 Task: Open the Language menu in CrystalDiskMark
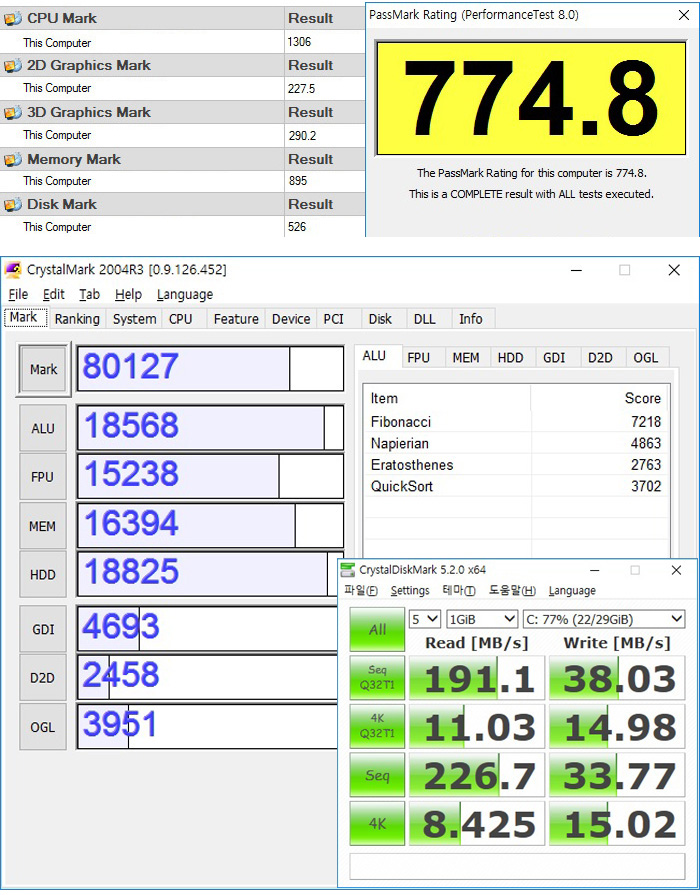(572, 591)
